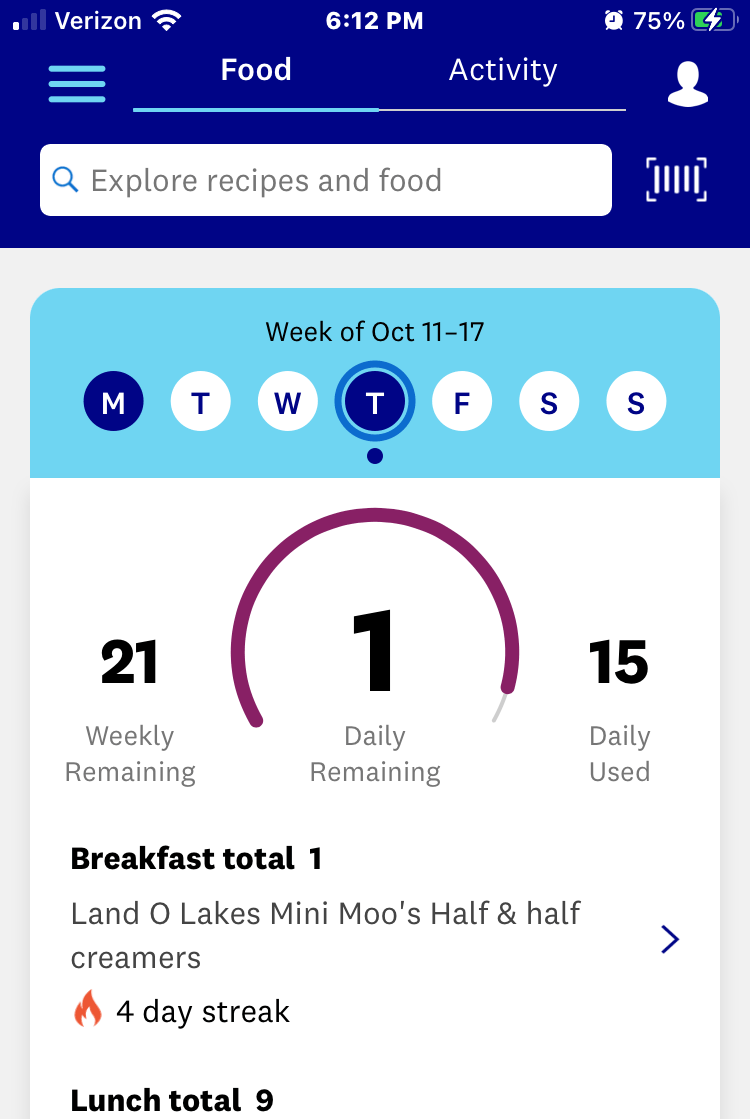
Task: Open the Lunch total section
Action: pos(172,1100)
